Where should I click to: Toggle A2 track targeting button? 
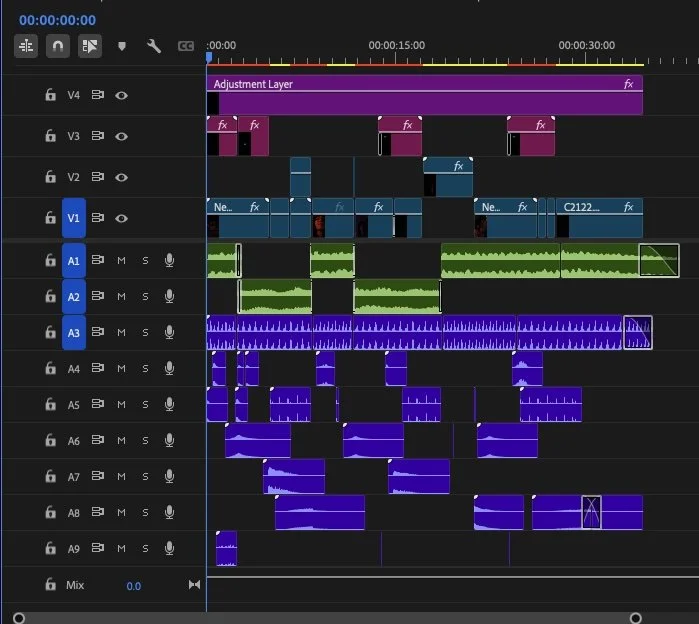(x=74, y=297)
